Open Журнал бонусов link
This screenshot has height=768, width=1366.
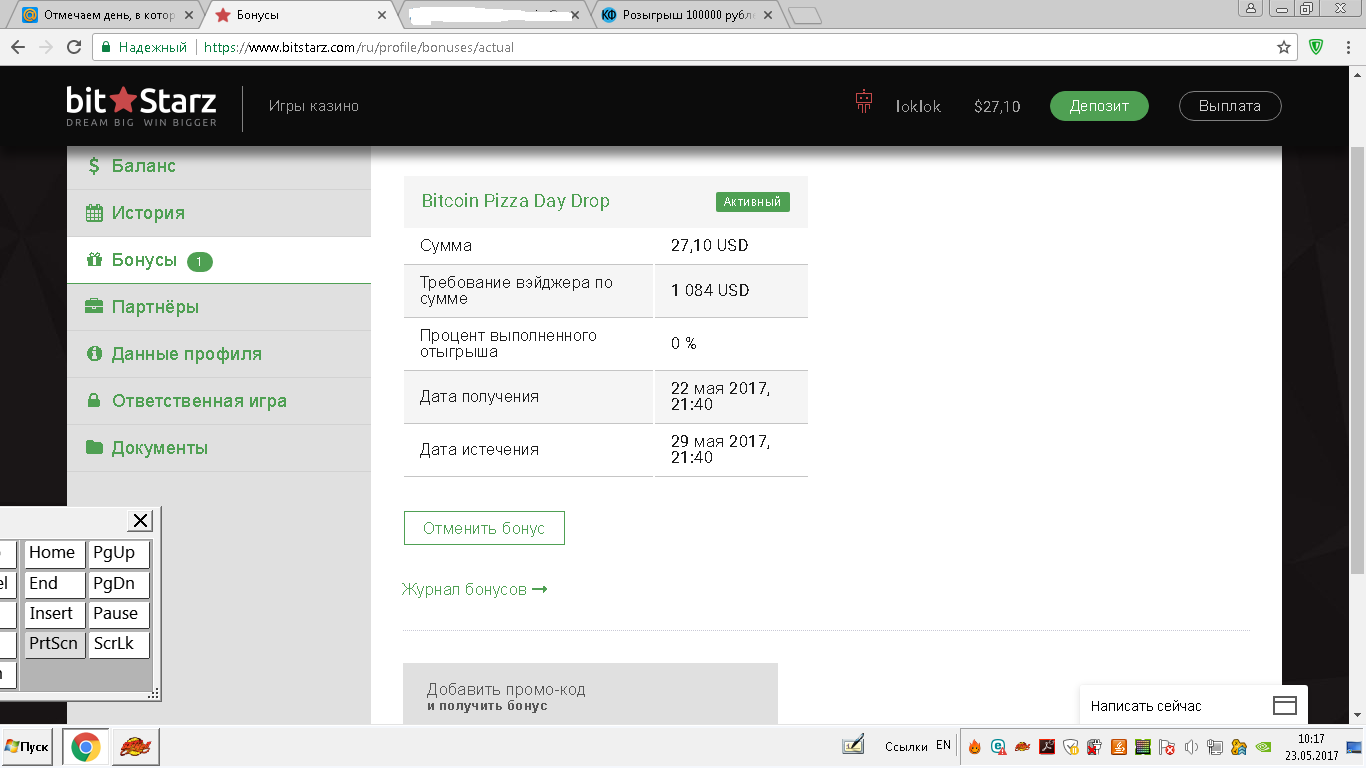[474, 589]
